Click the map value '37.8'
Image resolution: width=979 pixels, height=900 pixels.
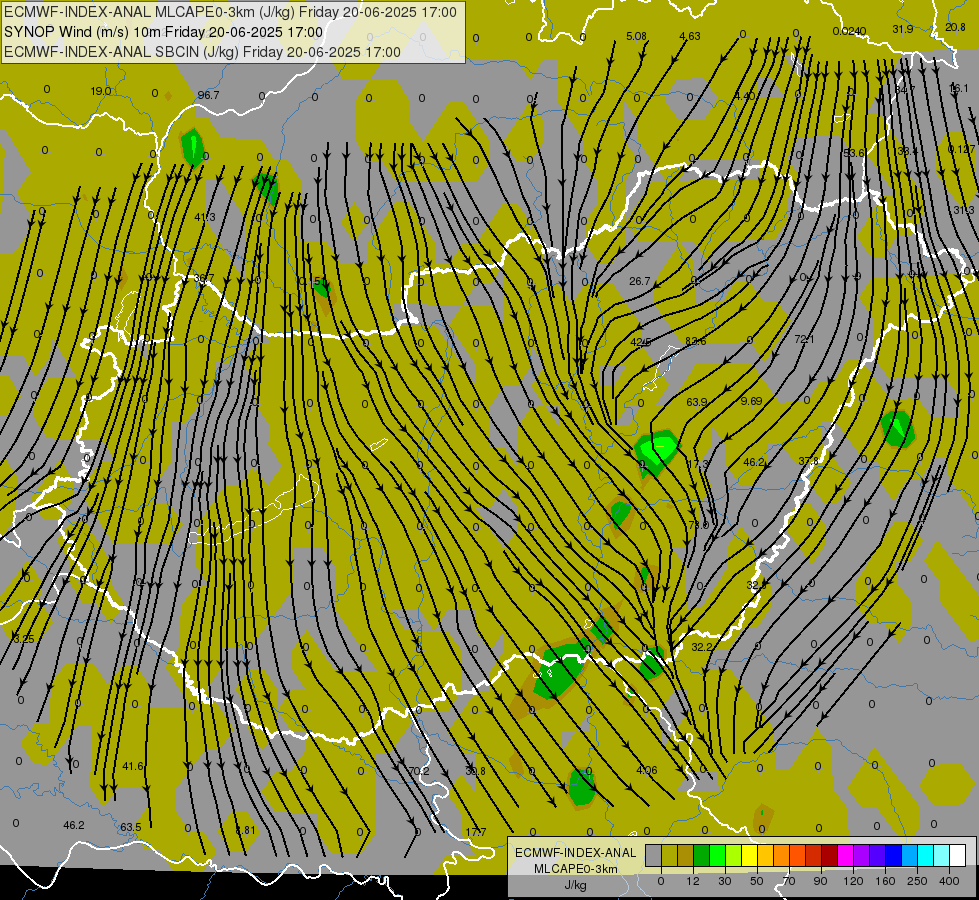pyautogui.click(x=809, y=461)
